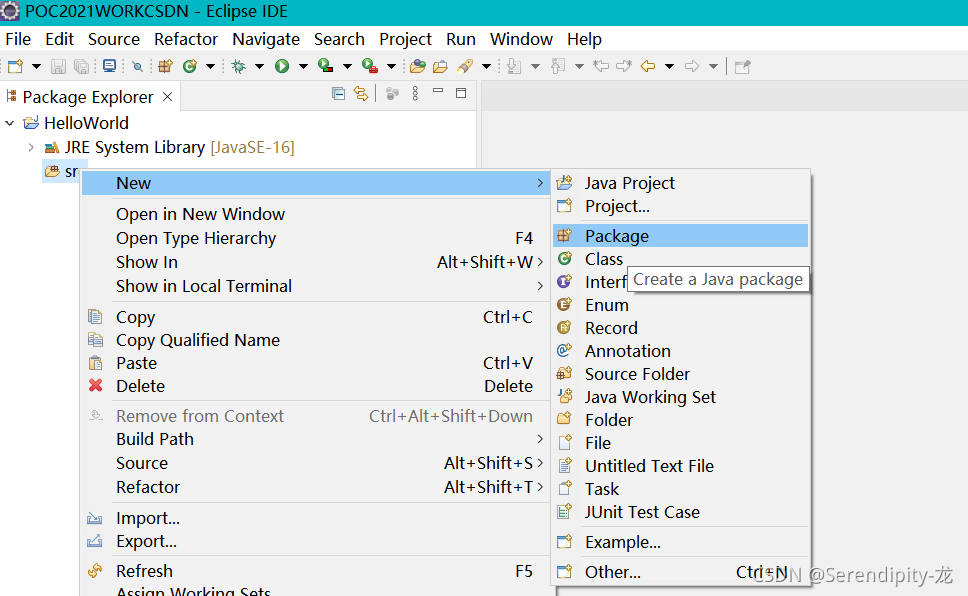Toggle Link with Editor in Package Explorer
Image resolution: width=968 pixels, height=596 pixels.
pyautogui.click(x=361, y=94)
